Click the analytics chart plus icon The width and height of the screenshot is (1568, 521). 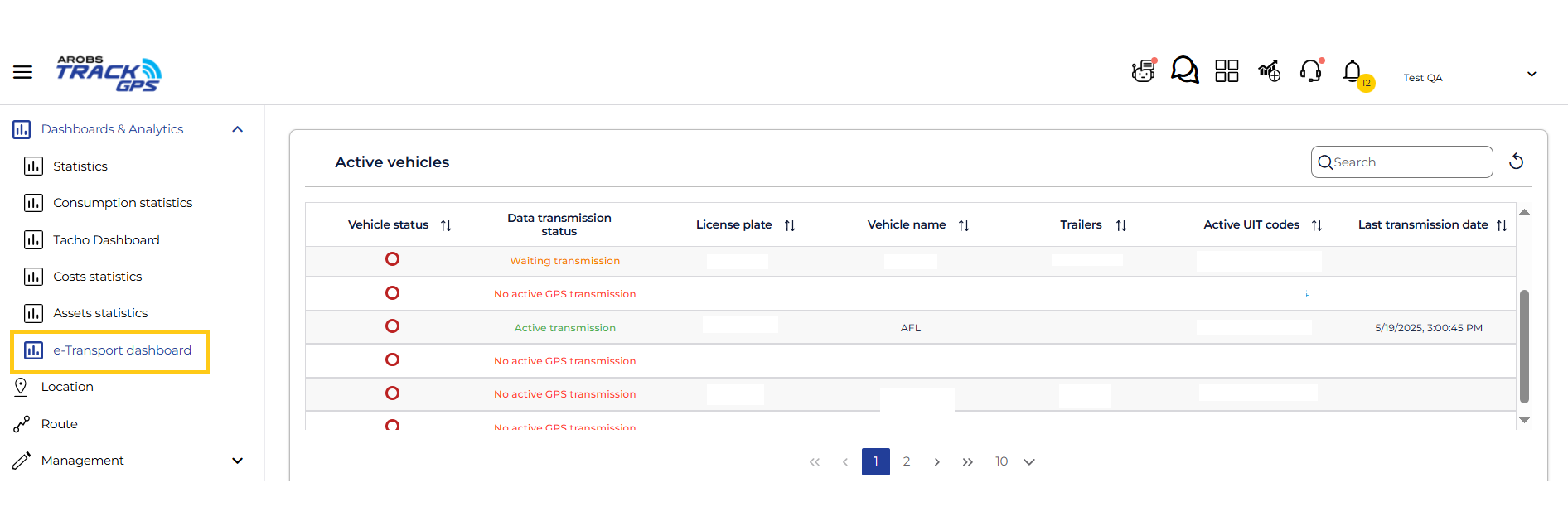[1269, 71]
